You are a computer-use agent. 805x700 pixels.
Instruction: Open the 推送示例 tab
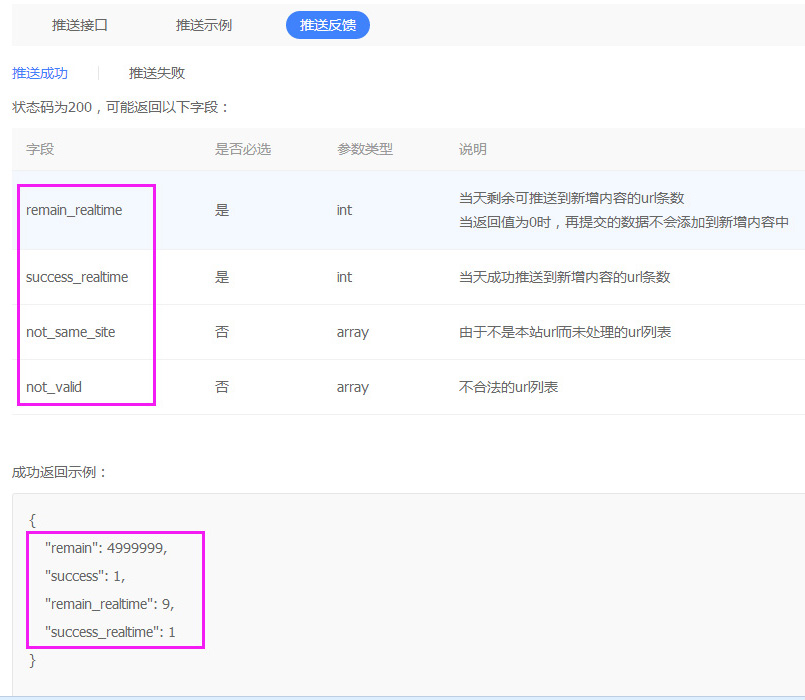point(203,25)
